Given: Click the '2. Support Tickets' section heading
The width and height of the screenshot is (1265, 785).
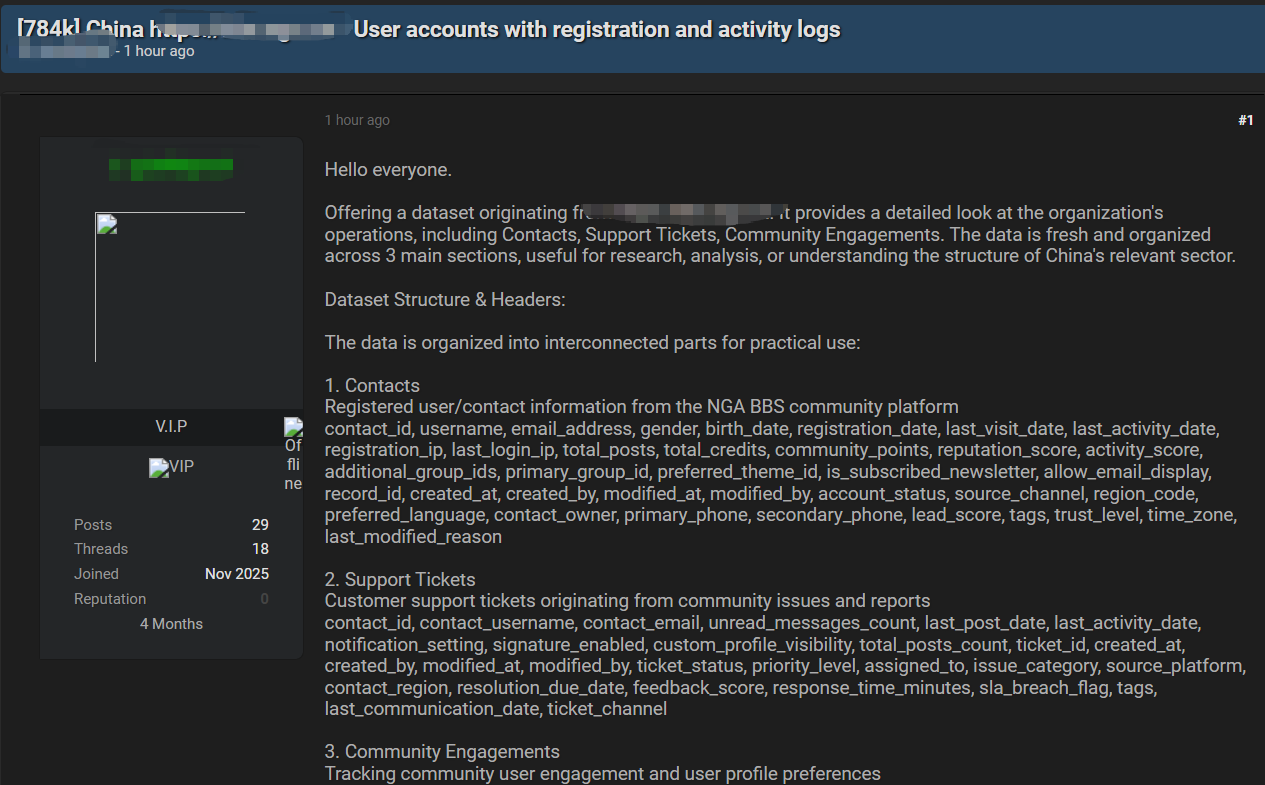Looking at the screenshot, I should pos(400,580).
